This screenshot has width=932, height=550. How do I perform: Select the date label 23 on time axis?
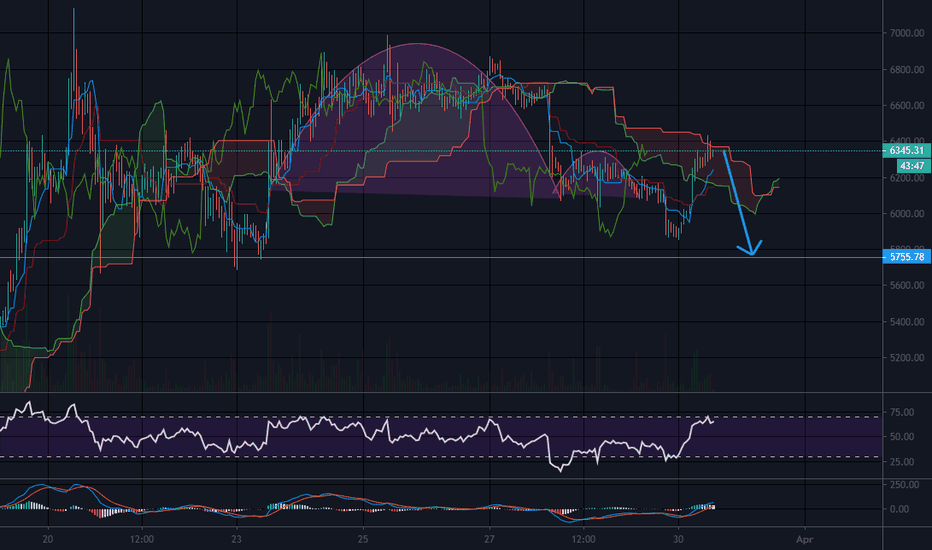pyautogui.click(x=237, y=539)
